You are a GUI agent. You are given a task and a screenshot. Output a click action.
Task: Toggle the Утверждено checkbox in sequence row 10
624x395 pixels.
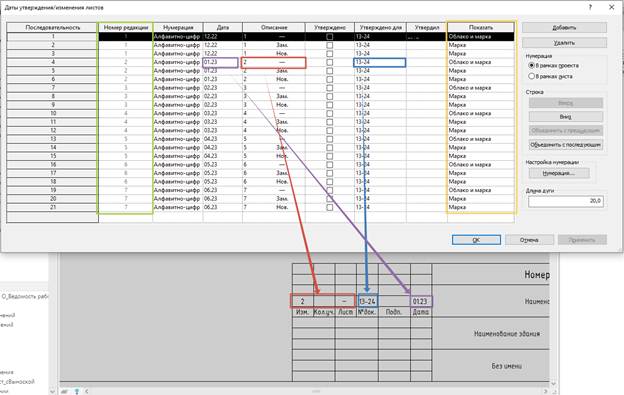tap(330, 113)
